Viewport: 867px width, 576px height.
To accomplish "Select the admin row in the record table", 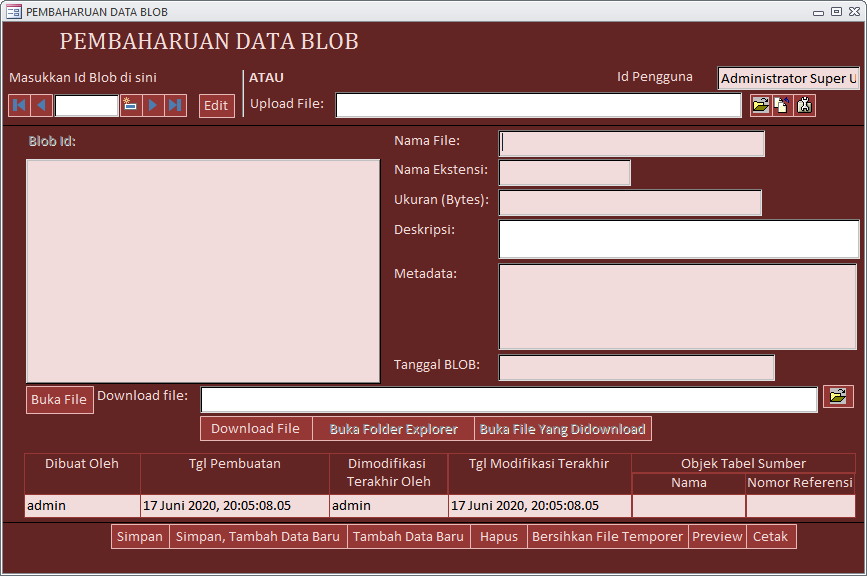I will point(80,505).
